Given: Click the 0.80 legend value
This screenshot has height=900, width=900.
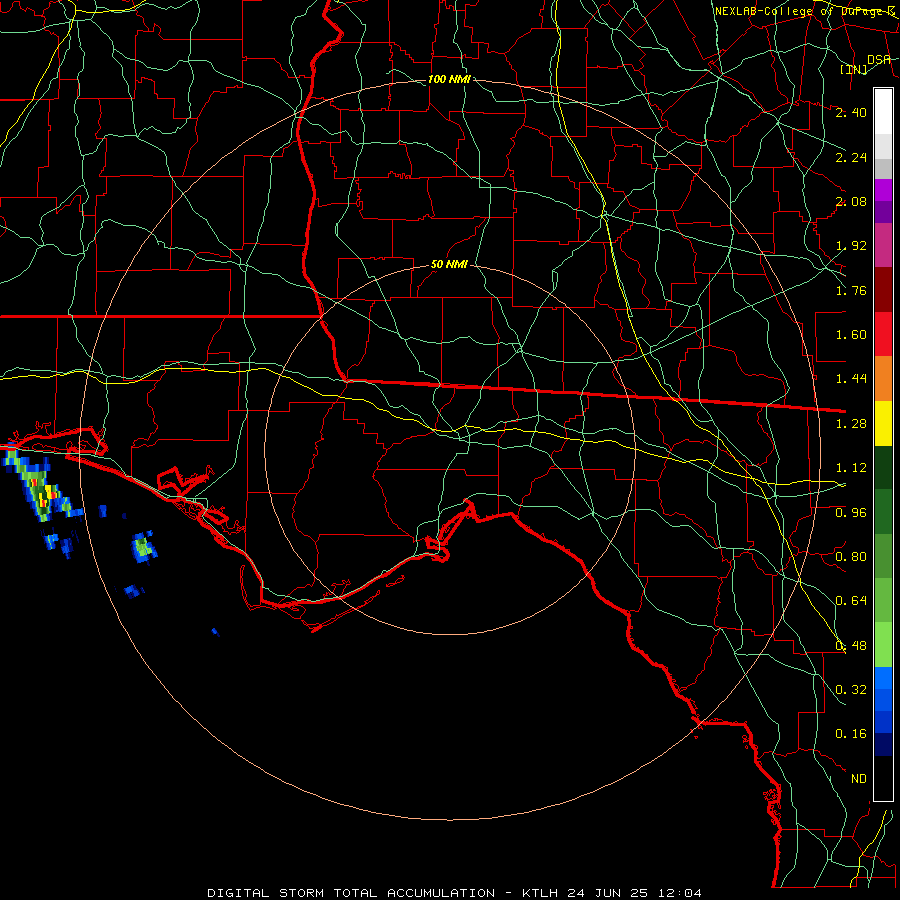Looking at the screenshot, I should pyautogui.click(x=851, y=557).
